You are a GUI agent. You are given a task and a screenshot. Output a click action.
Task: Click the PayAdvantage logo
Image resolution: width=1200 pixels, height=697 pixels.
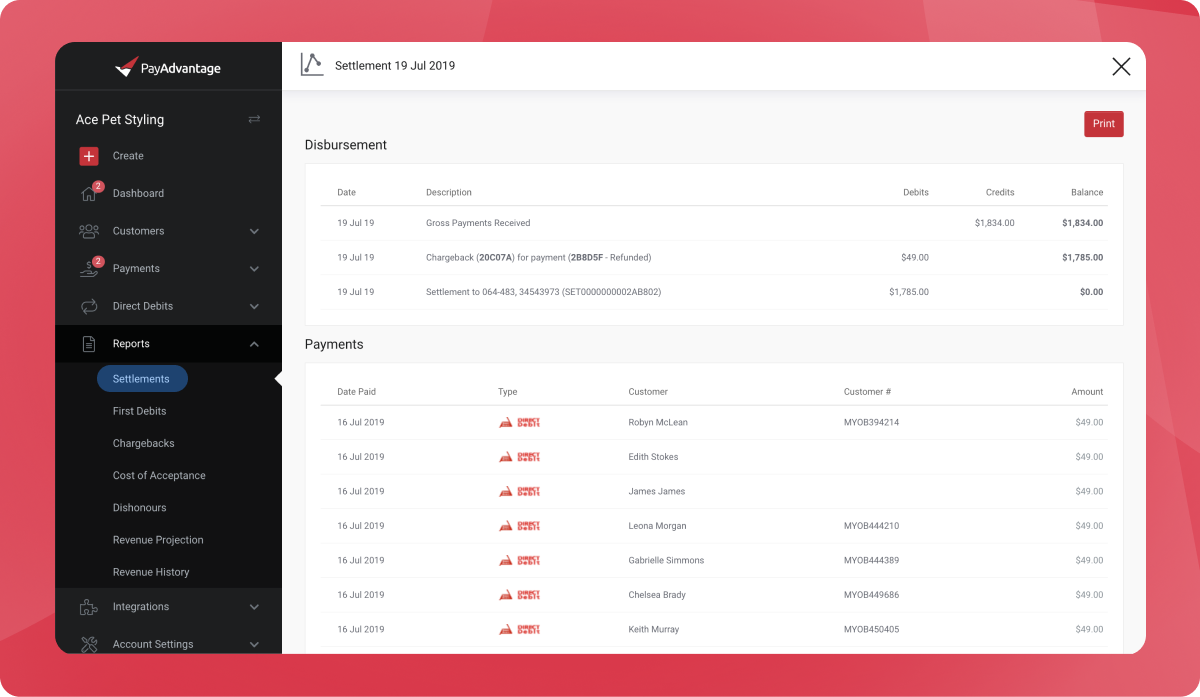(x=168, y=68)
